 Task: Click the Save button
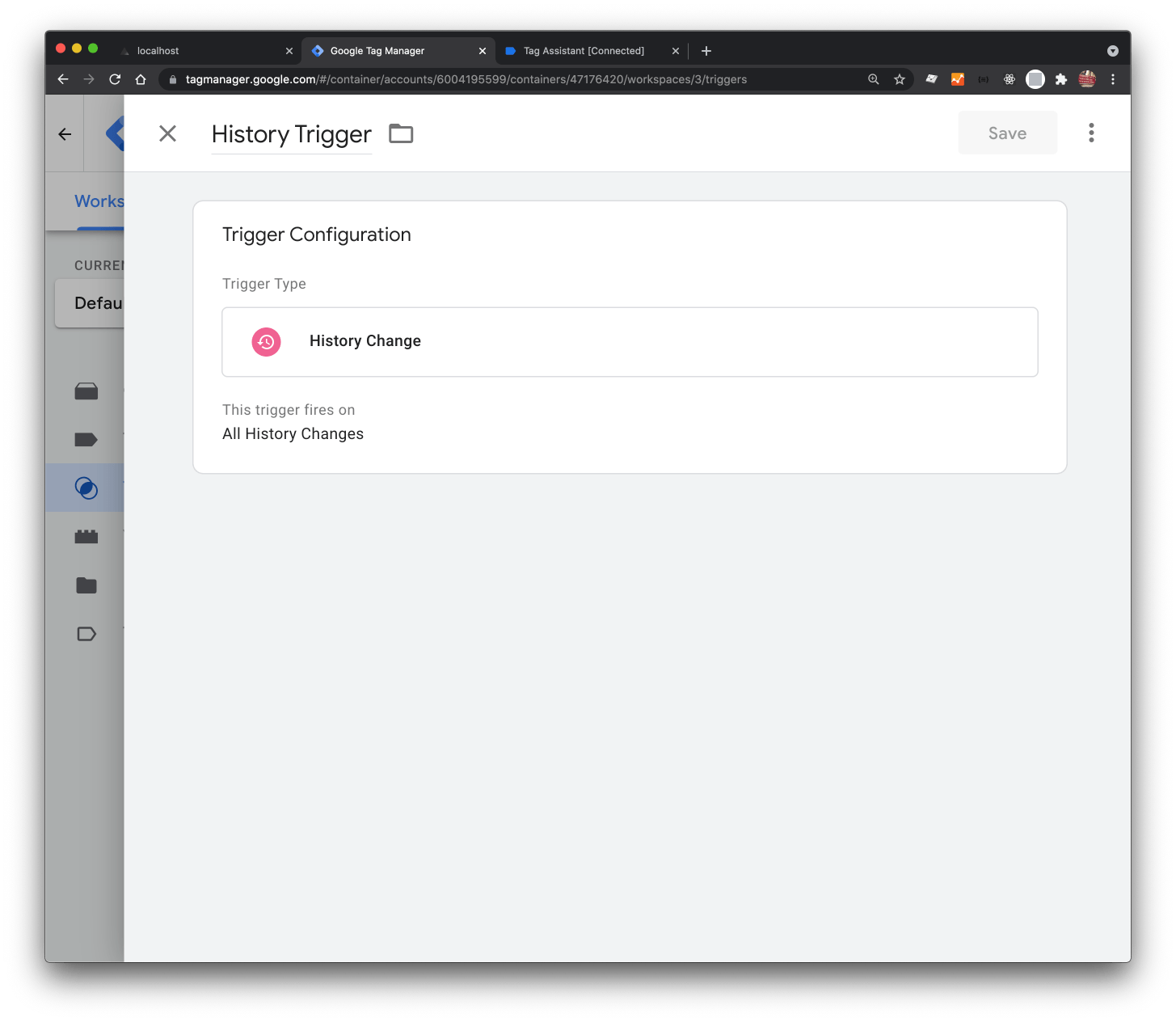1007,132
